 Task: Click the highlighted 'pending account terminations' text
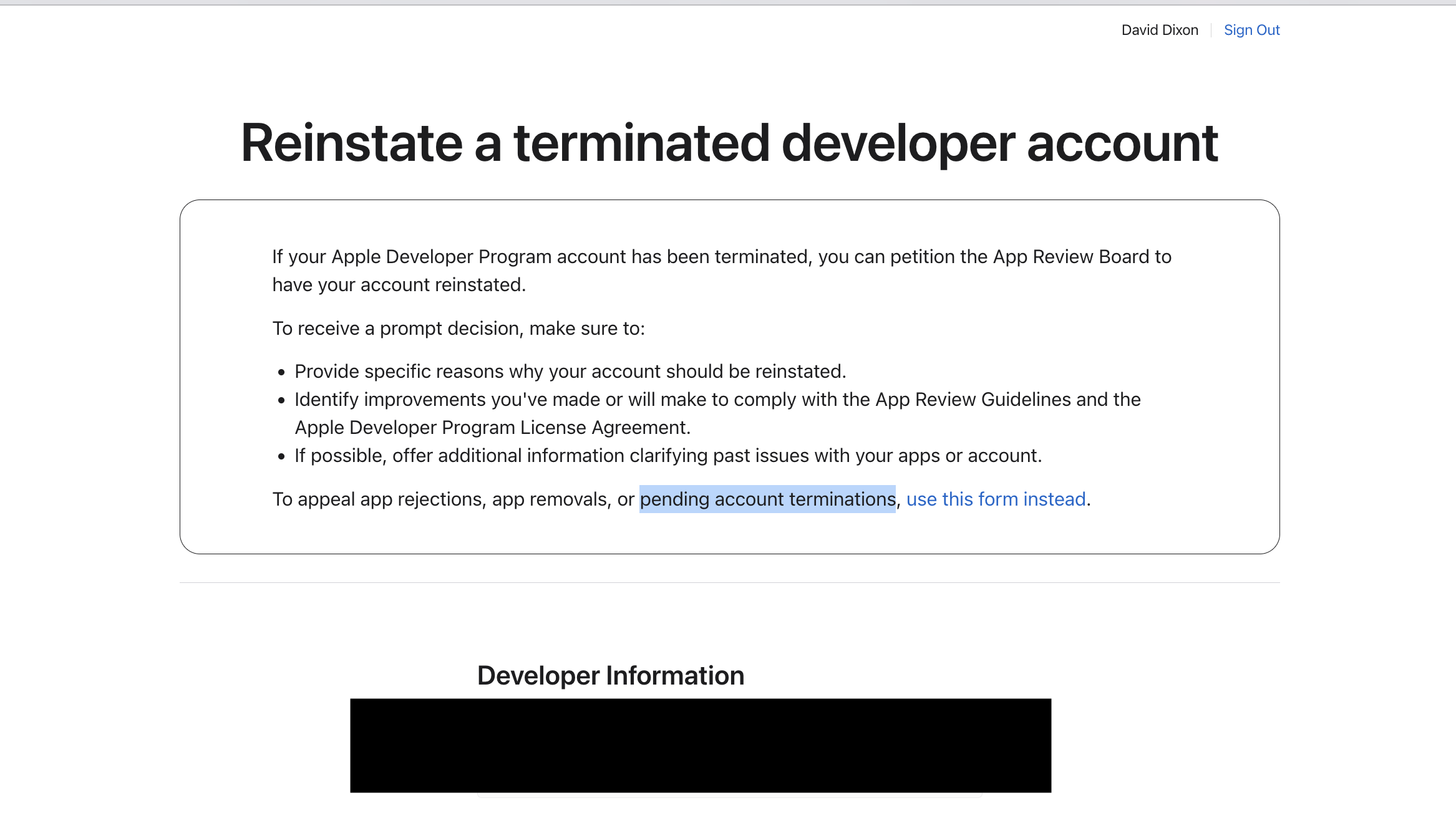click(767, 499)
